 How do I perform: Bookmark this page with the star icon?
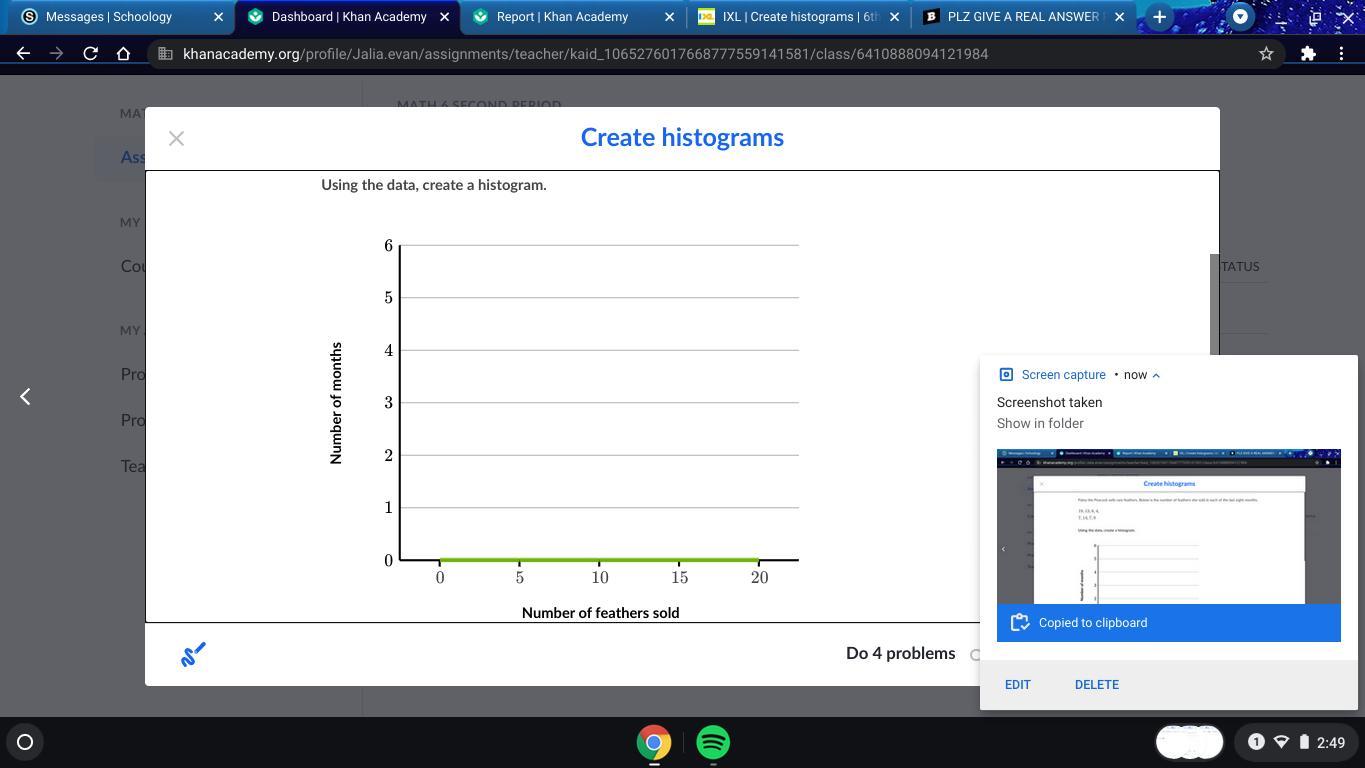[1266, 54]
